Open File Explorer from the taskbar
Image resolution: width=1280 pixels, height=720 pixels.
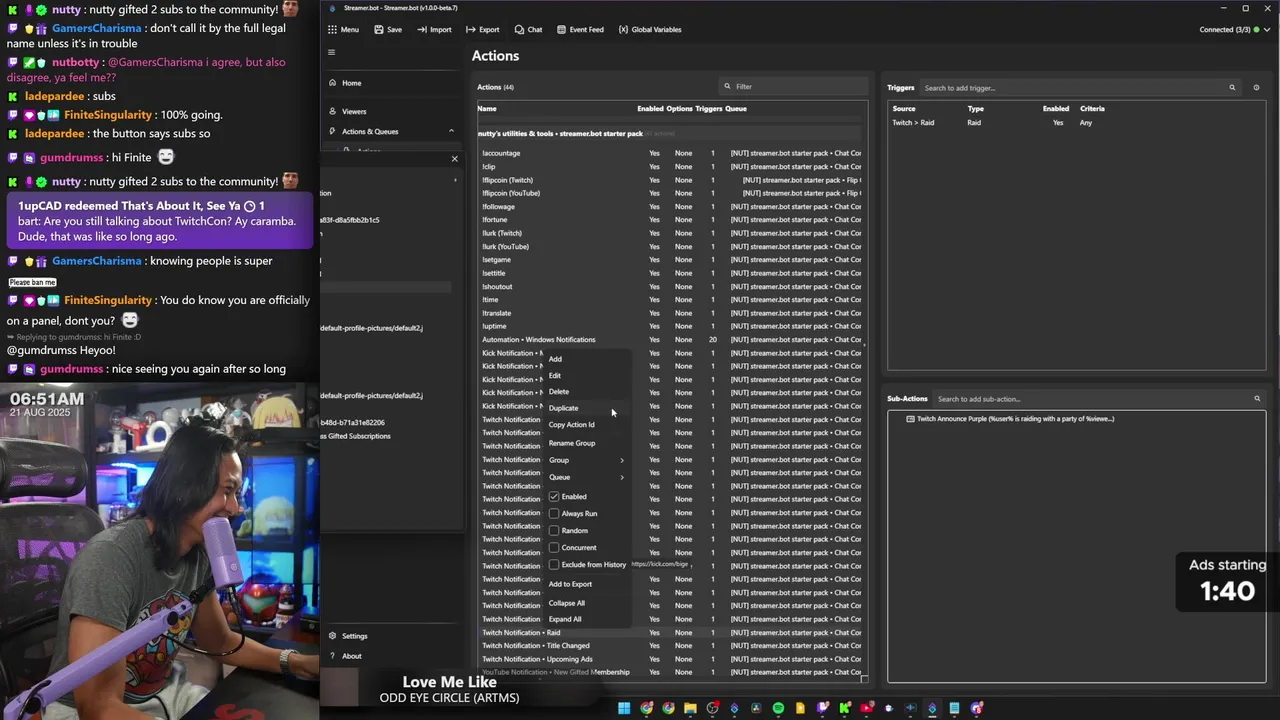click(690, 708)
